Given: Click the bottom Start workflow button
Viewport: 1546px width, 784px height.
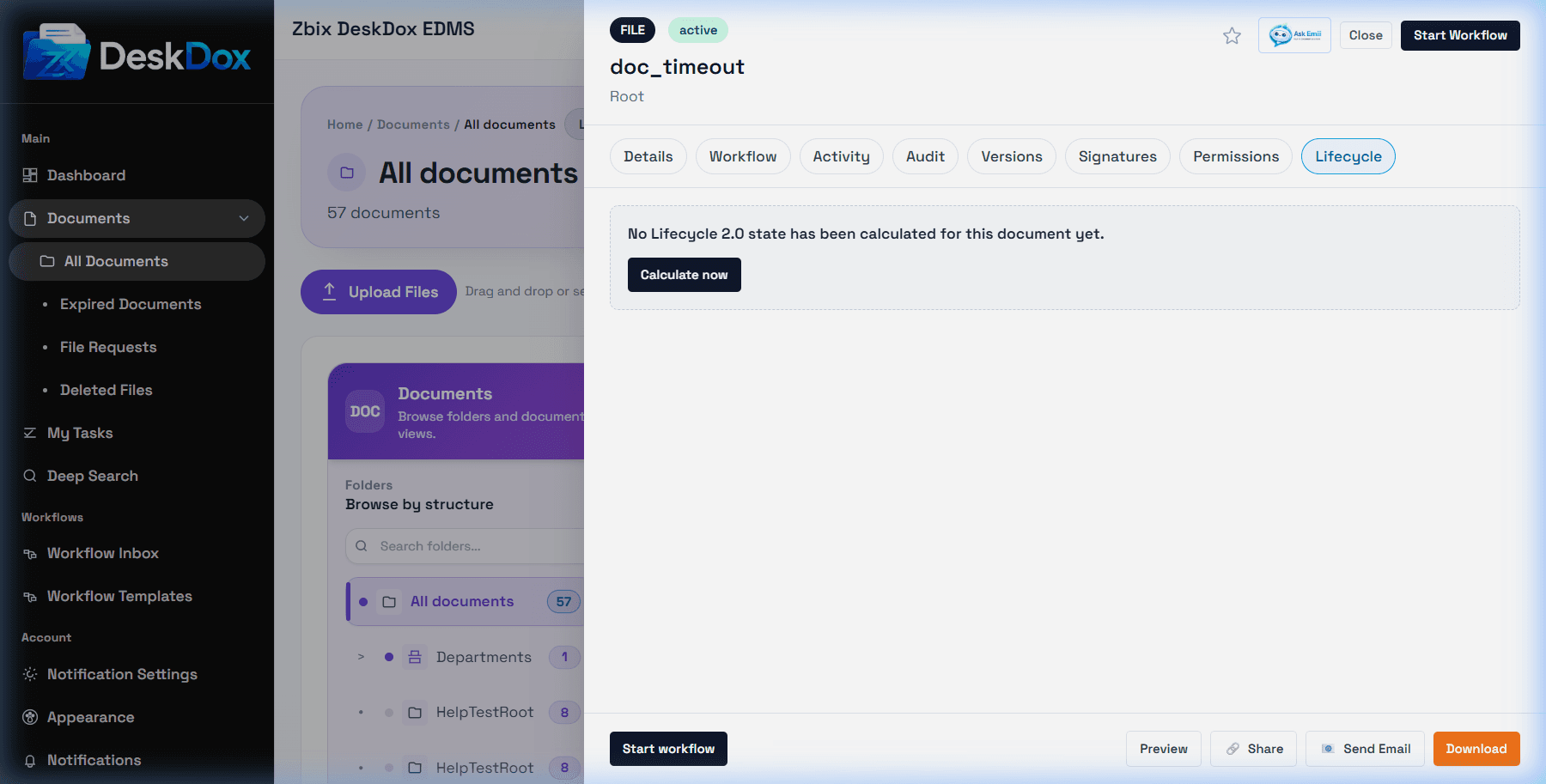Looking at the screenshot, I should click(x=668, y=749).
